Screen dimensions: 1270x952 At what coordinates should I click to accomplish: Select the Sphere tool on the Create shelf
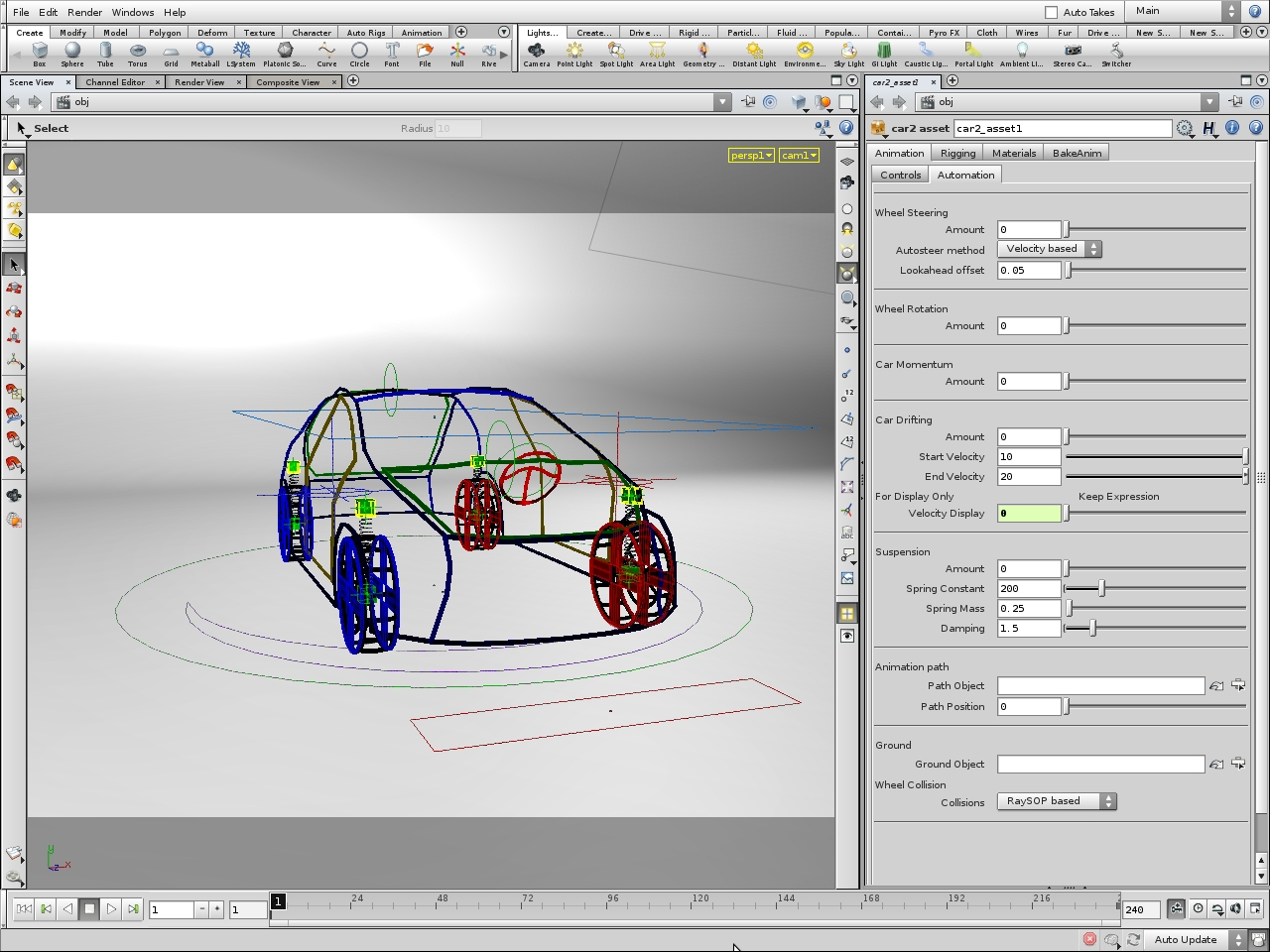(x=71, y=50)
